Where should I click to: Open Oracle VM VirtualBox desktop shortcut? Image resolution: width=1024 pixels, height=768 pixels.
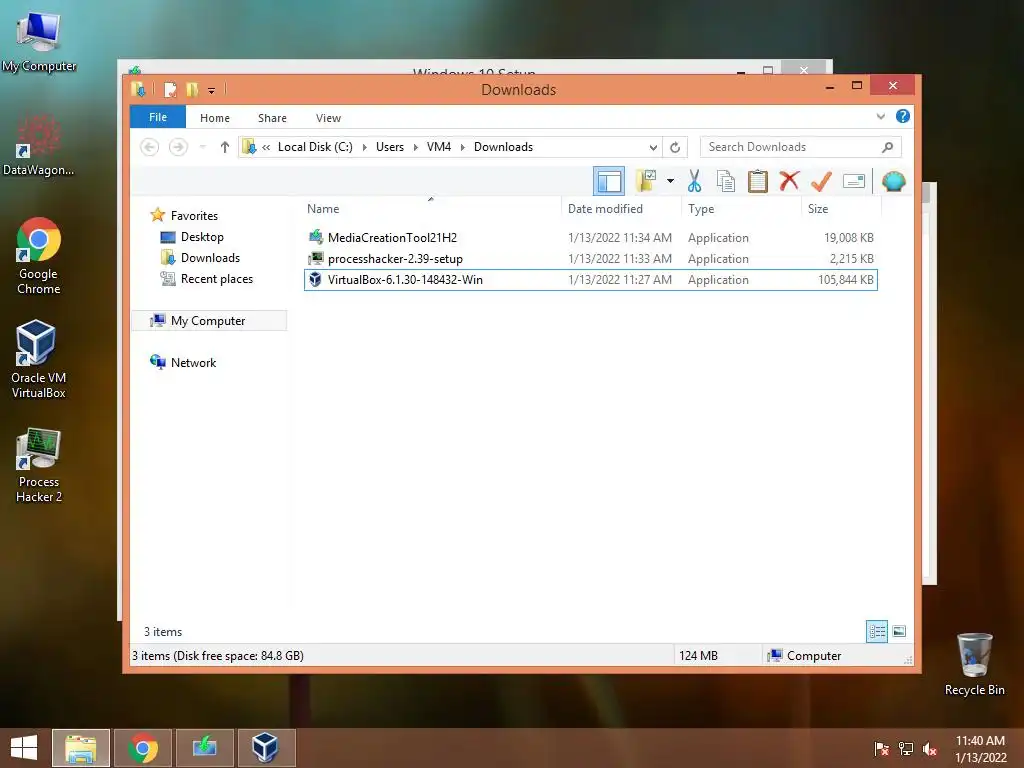pos(39,359)
